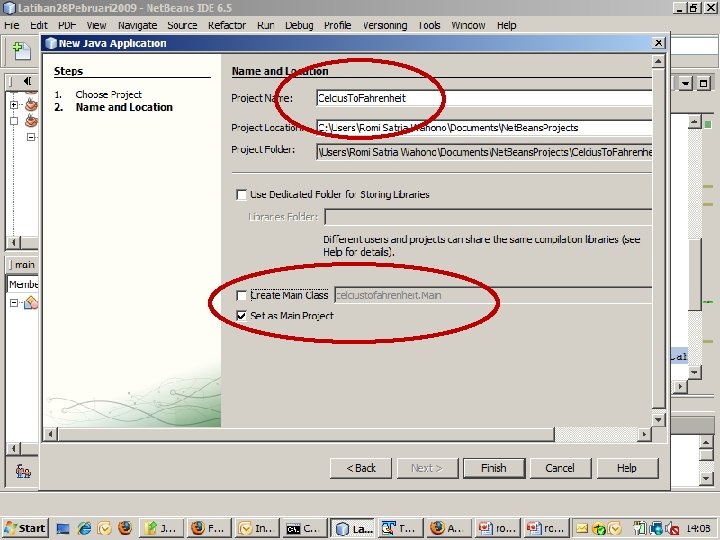Viewport: 720px width, 540px height.
Task: Open the Navigate menu
Action: point(137,25)
